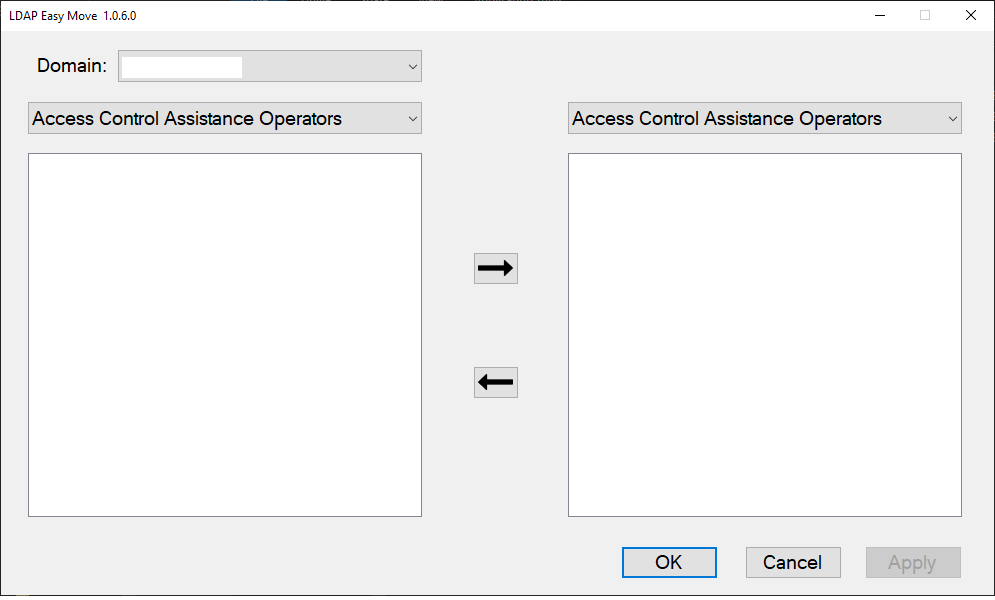Select the right empty members list

click(x=764, y=334)
